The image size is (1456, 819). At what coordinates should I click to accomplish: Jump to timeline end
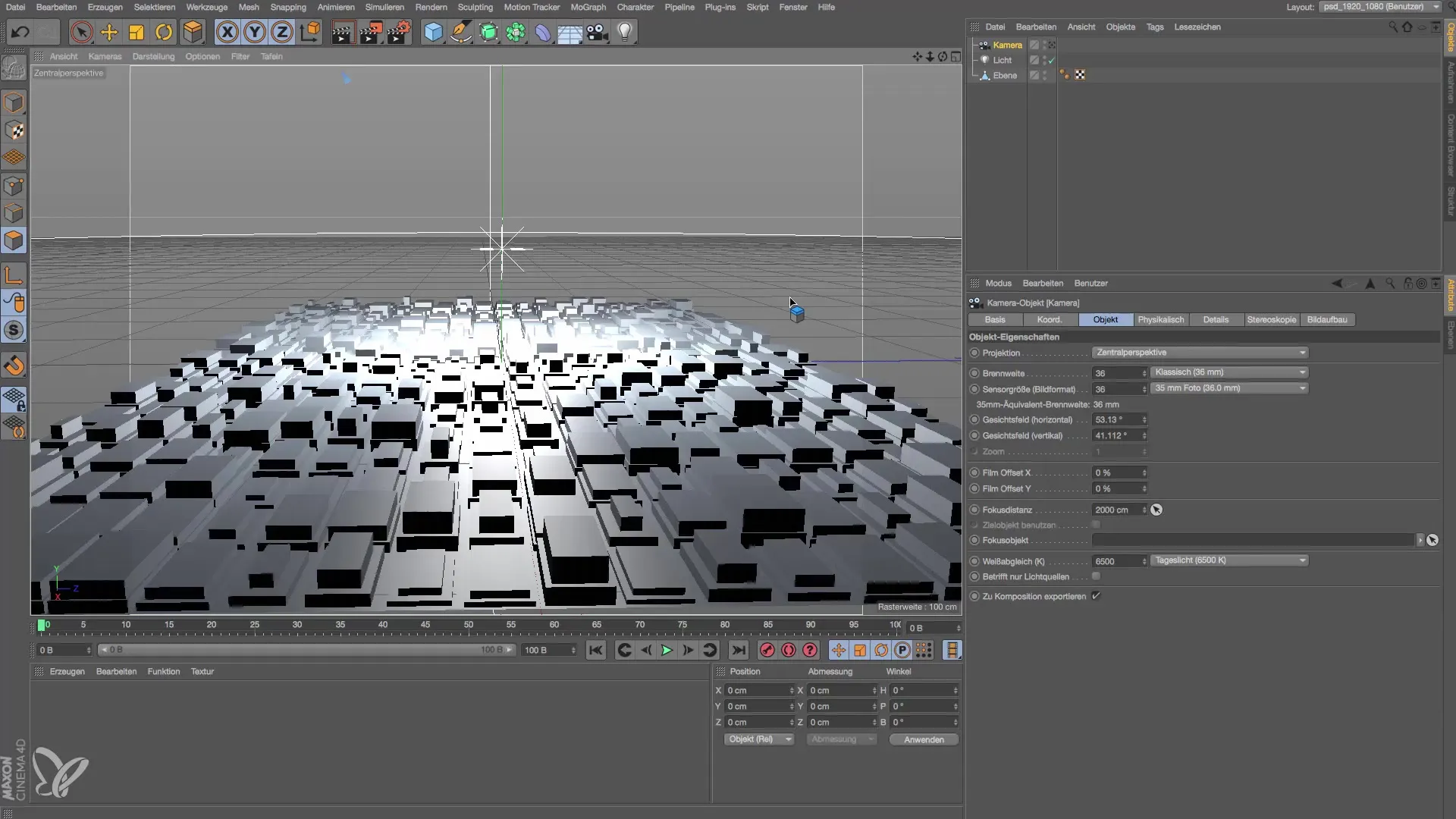[x=738, y=650]
